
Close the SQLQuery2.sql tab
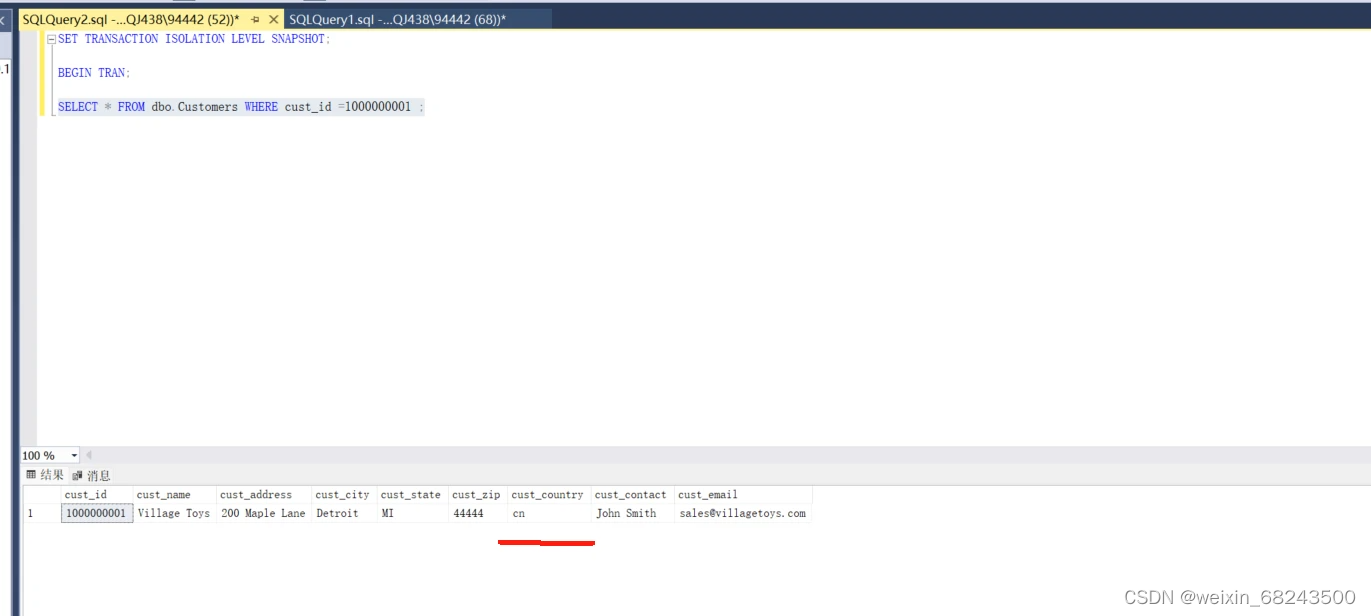pyautogui.click(x=273, y=19)
